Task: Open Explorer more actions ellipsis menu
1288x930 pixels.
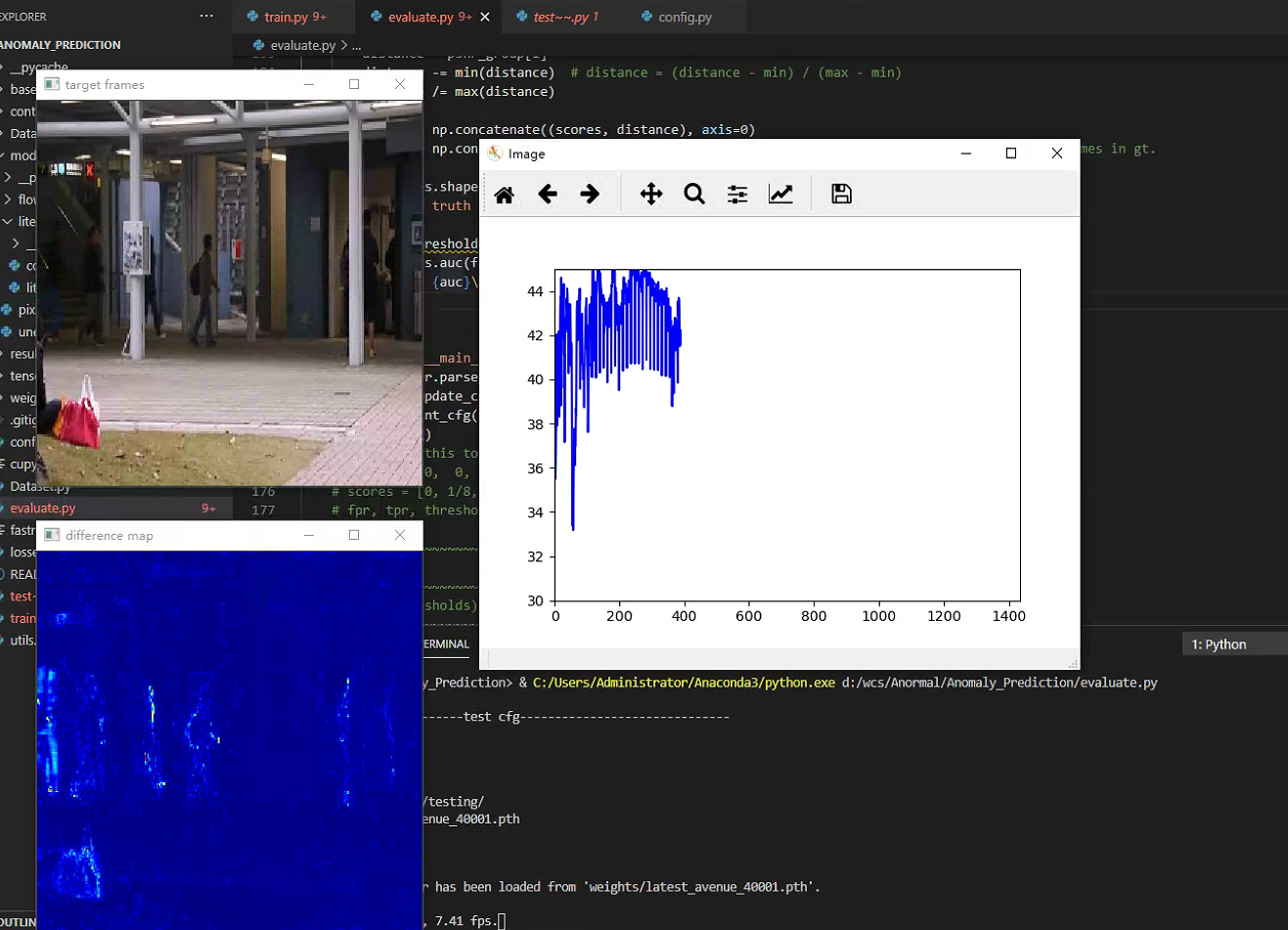Action: tap(206, 17)
